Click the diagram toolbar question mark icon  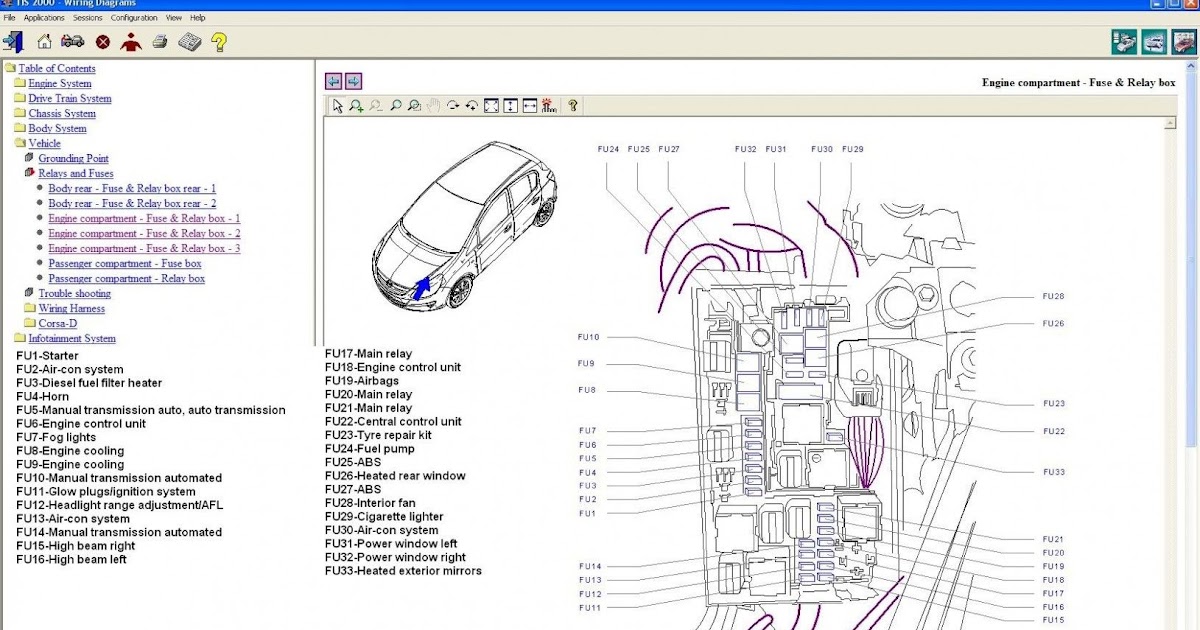(x=573, y=105)
